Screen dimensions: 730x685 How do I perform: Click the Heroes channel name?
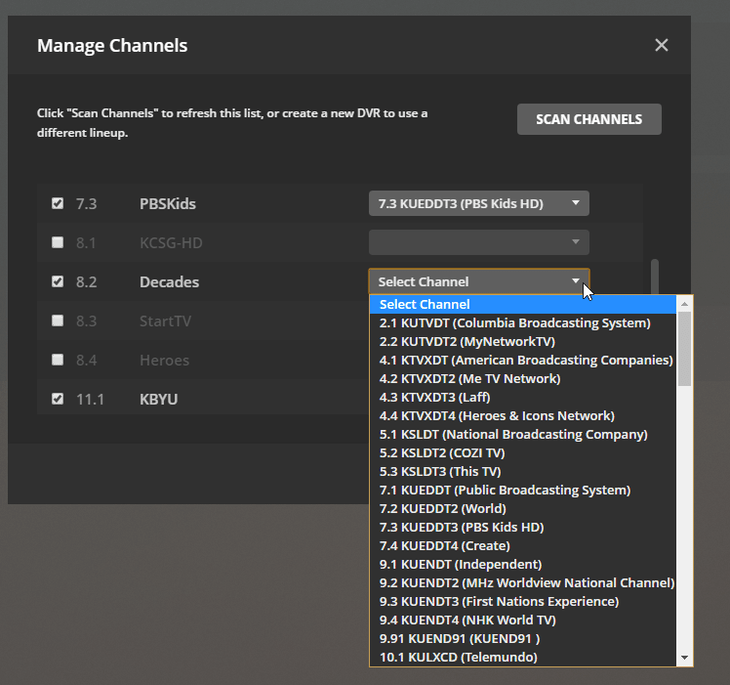click(164, 360)
